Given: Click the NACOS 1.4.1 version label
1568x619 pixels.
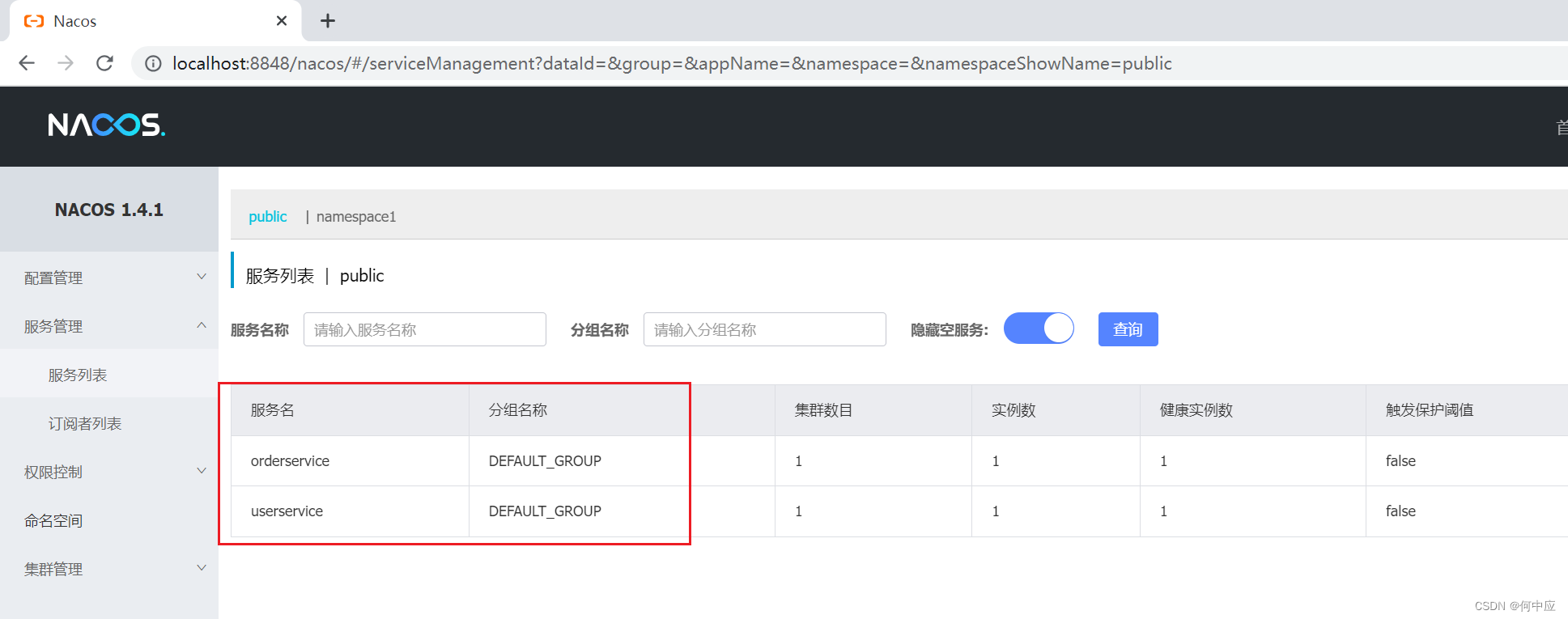Looking at the screenshot, I should [109, 210].
